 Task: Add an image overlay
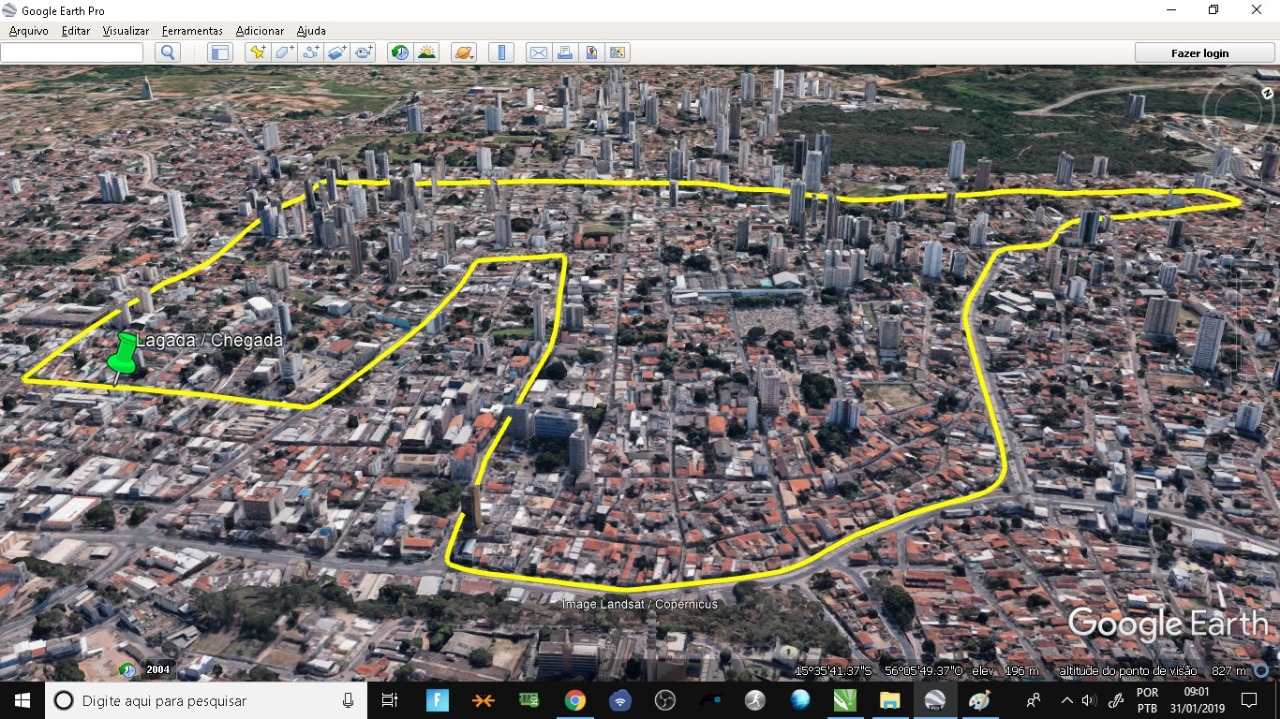click(337, 53)
